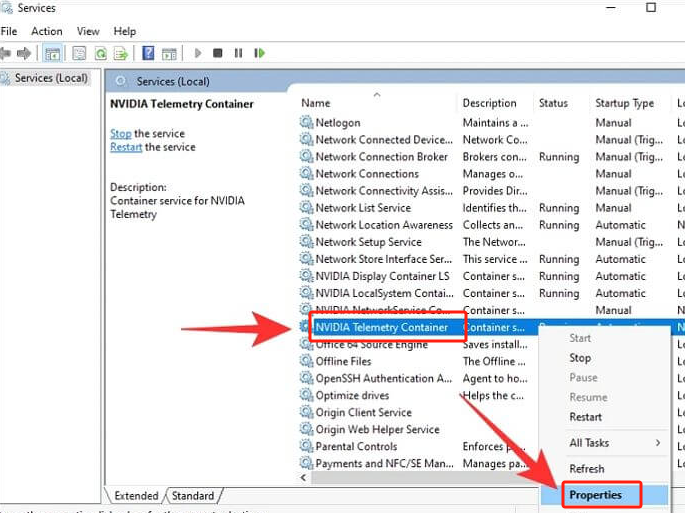Click the Start Service play icon
The image size is (685, 513).
tap(198, 53)
